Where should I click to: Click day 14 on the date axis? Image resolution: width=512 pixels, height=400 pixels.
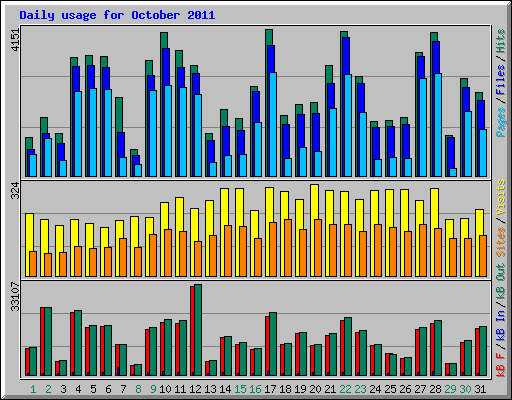(225, 389)
